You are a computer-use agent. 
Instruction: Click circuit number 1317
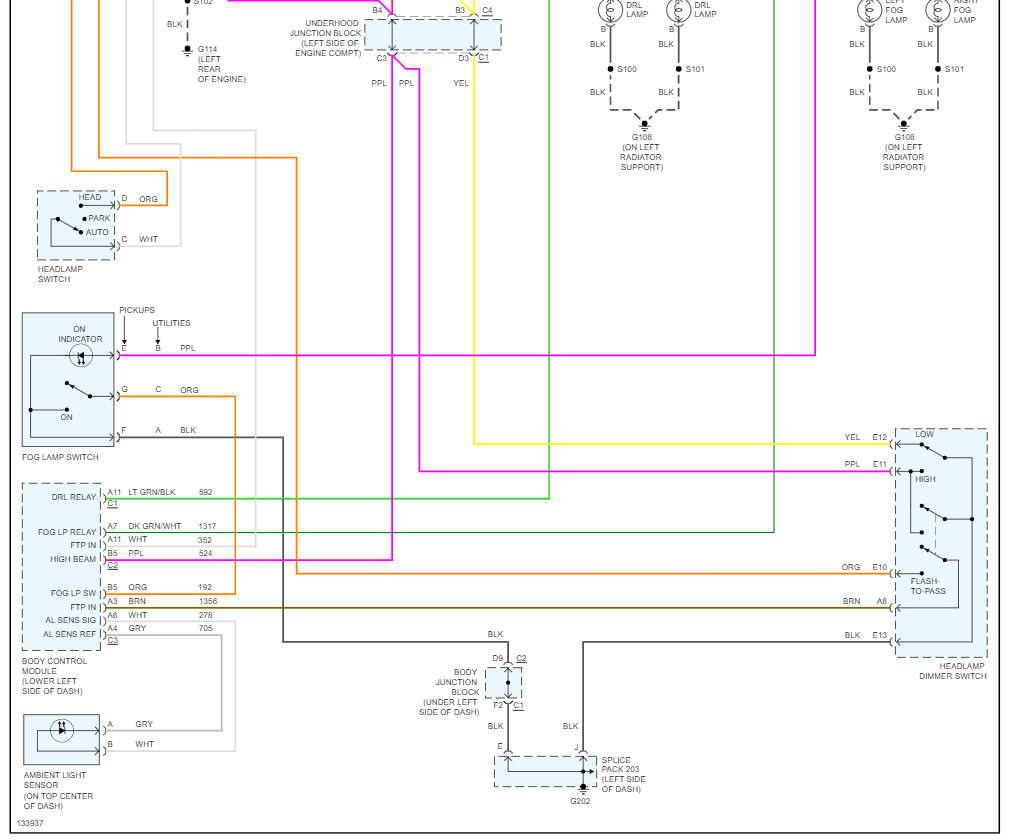click(x=208, y=526)
